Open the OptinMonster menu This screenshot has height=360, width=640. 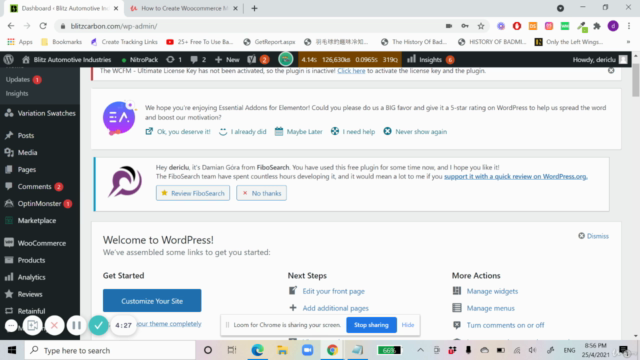[40, 204]
